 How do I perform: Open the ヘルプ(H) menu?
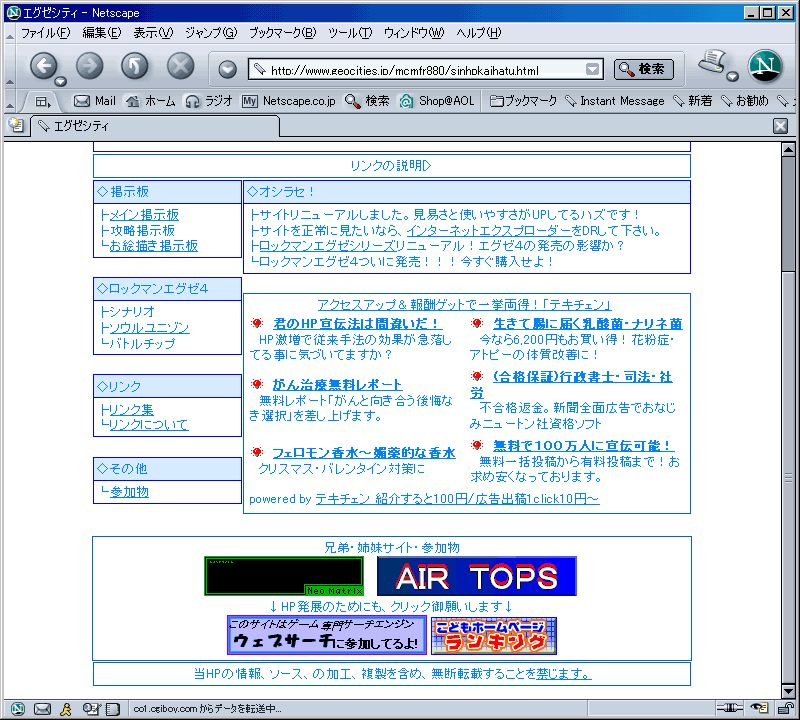(479, 33)
